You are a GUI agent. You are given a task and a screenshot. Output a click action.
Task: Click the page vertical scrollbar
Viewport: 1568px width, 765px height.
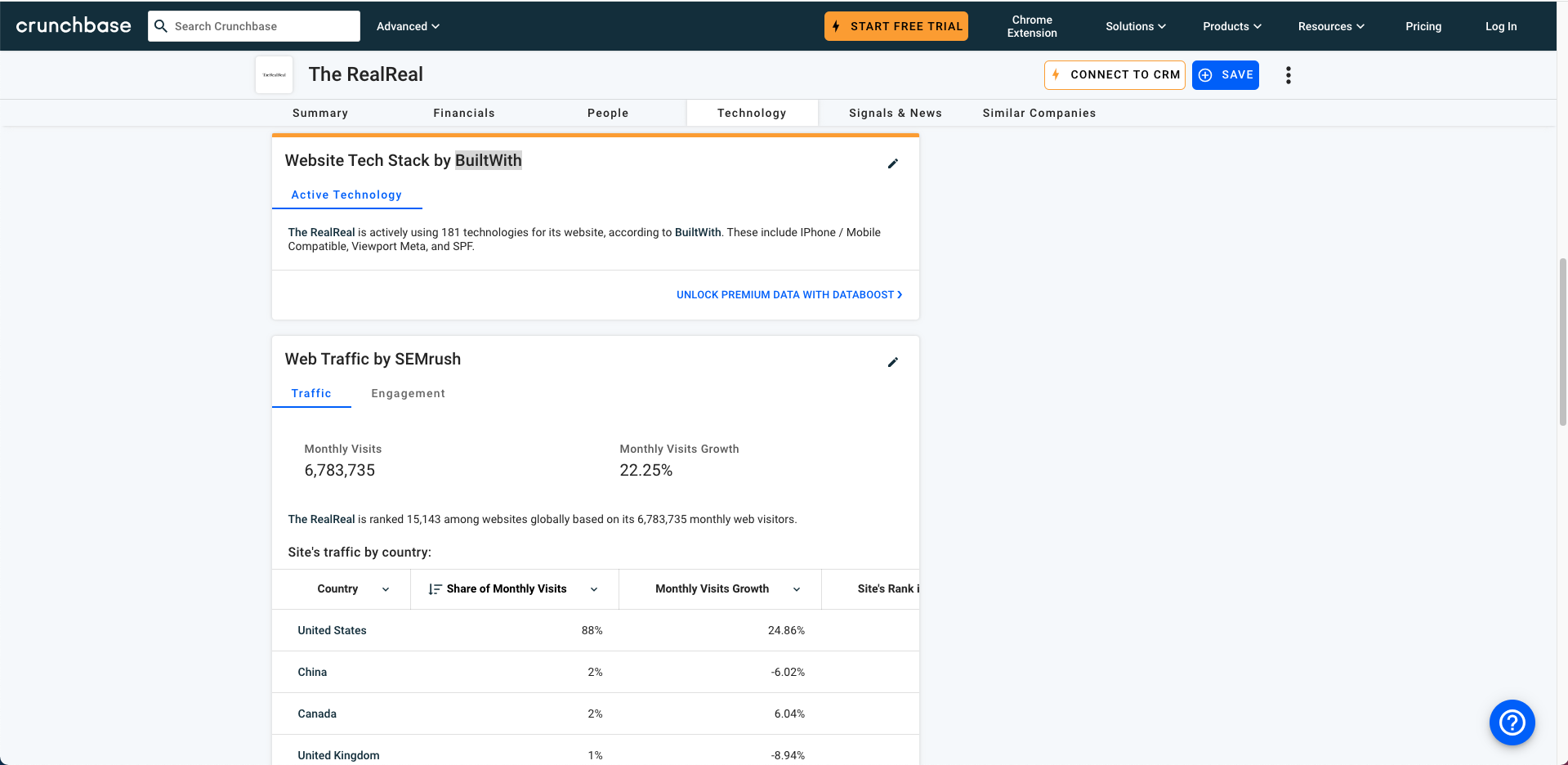tap(1562, 342)
